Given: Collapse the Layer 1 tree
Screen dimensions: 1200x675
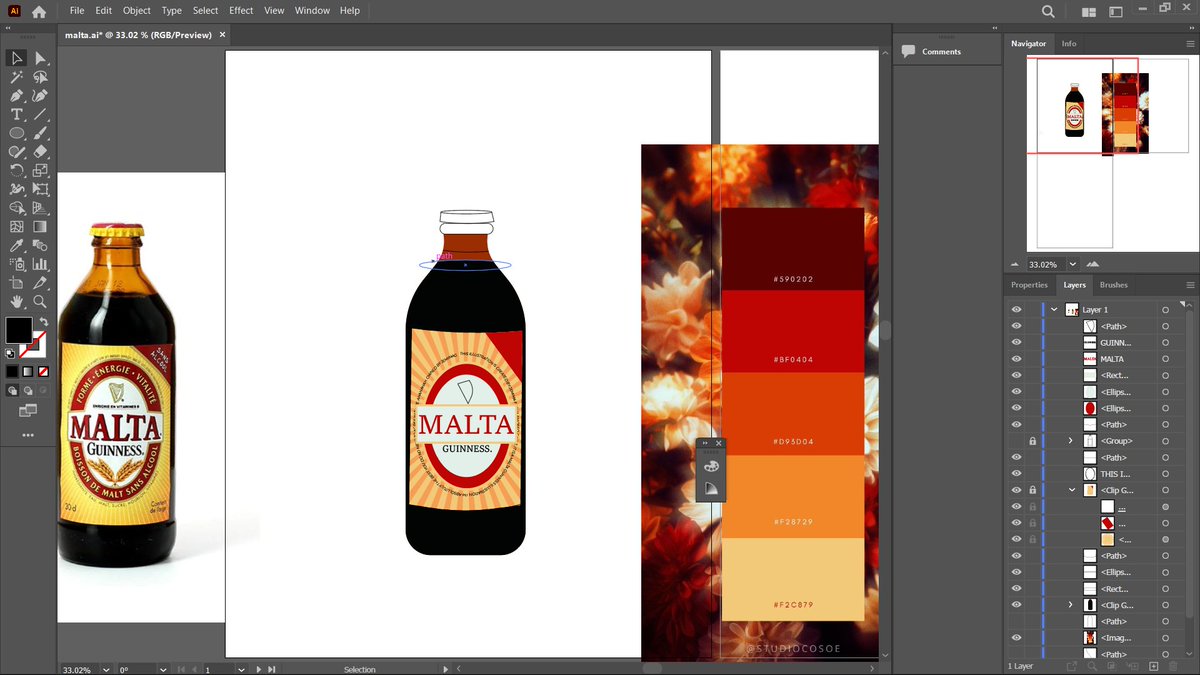Looking at the screenshot, I should (x=1054, y=310).
